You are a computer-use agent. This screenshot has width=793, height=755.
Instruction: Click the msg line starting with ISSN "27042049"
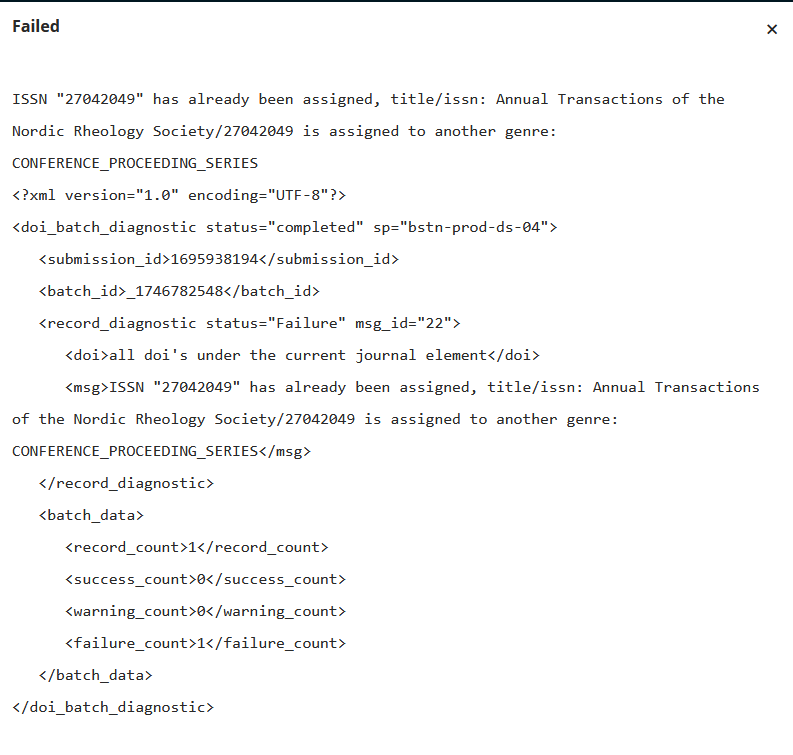(412, 387)
